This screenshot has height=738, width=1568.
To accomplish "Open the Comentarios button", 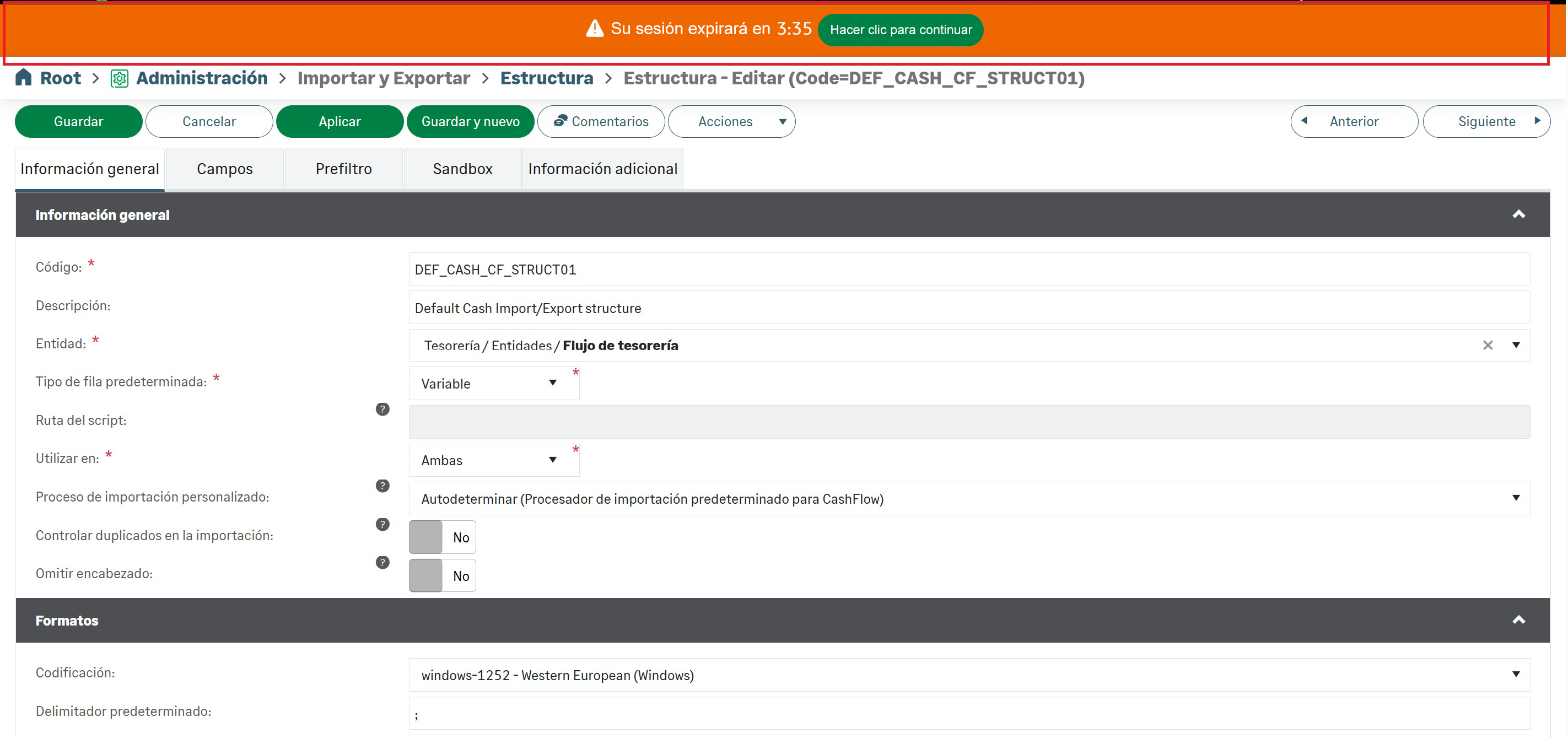I will [x=601, y=122].
